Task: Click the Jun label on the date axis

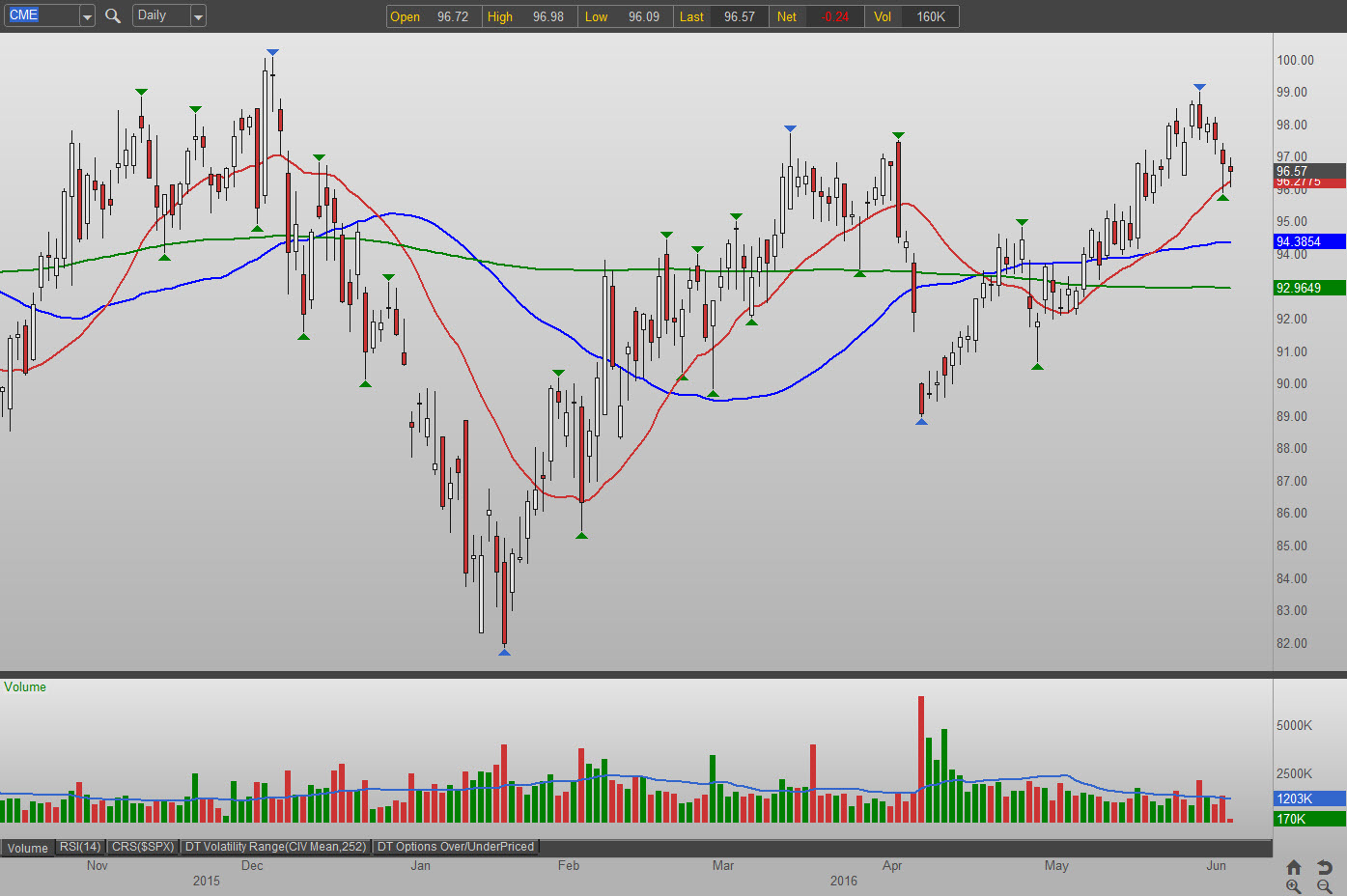Action: [x=1217, y=865]
